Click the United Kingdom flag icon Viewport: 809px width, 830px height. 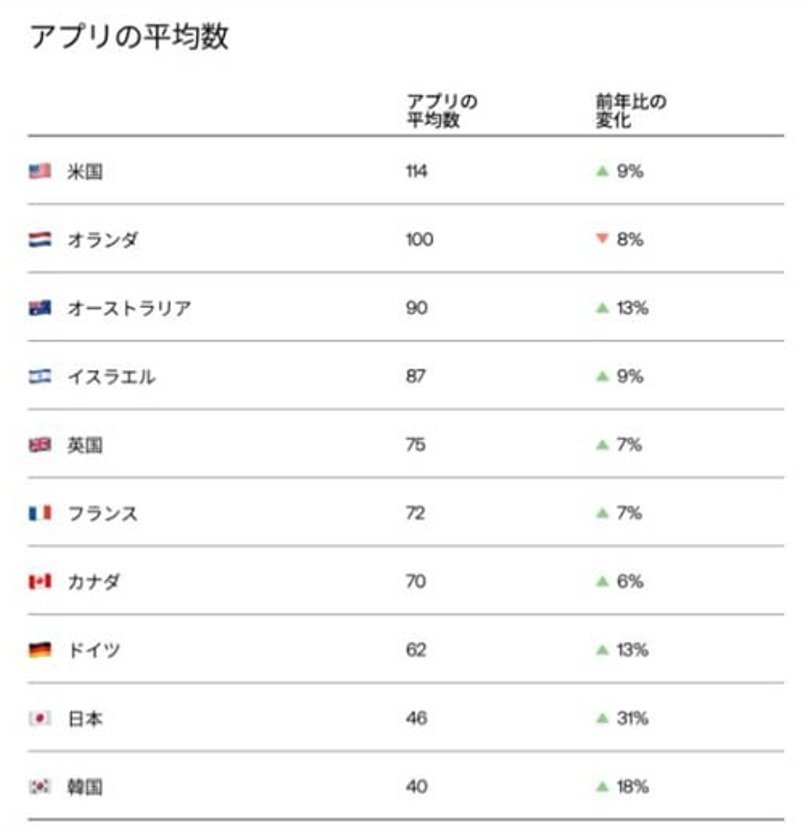click(40, 445)
